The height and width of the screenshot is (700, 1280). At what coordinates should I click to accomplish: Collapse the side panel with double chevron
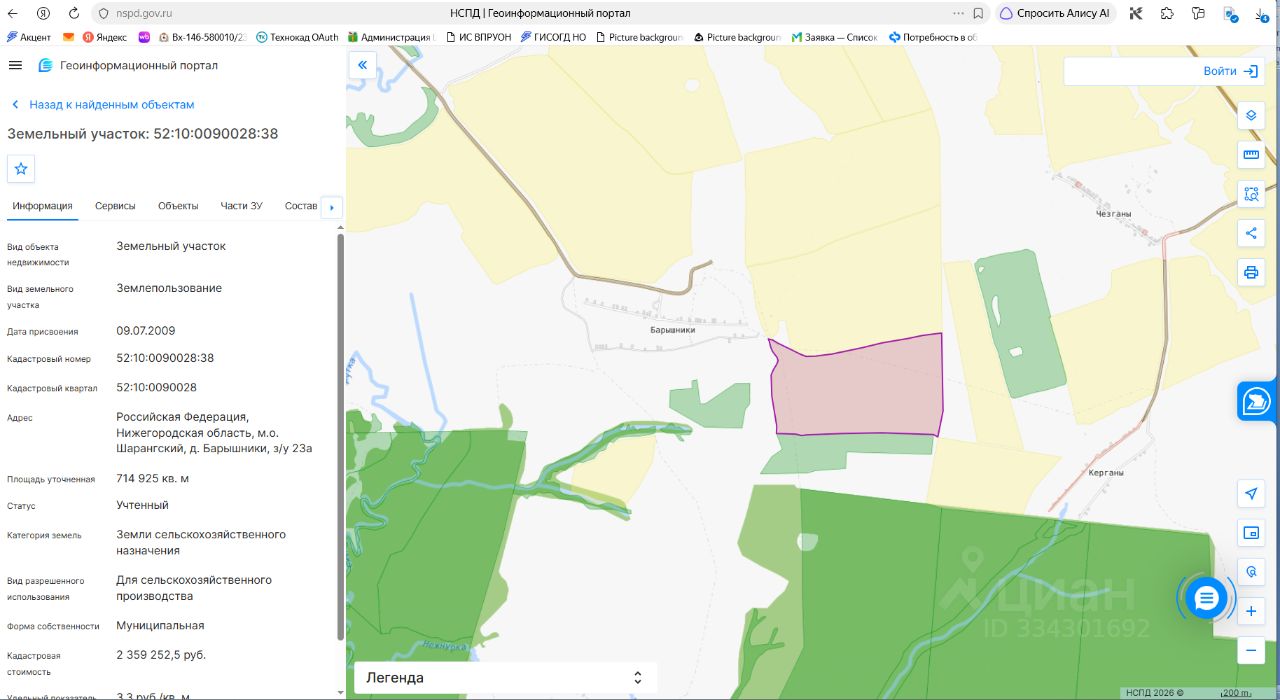click(362, 65)
